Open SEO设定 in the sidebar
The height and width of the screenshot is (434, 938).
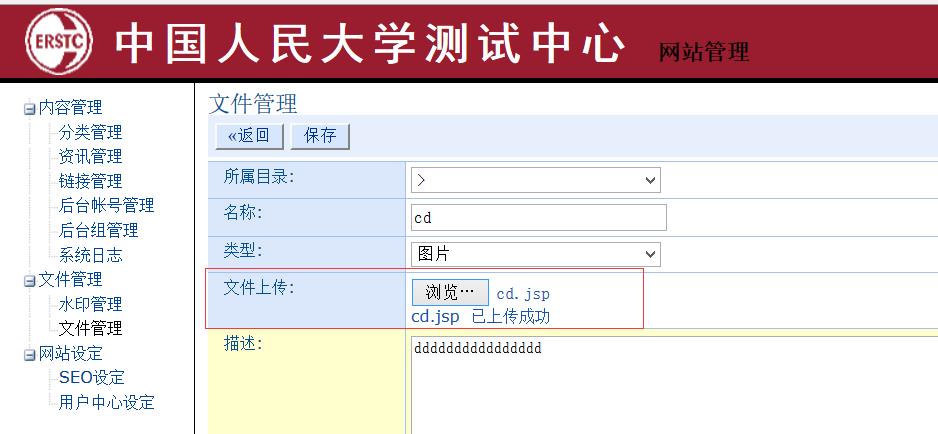tap(92, 378)
